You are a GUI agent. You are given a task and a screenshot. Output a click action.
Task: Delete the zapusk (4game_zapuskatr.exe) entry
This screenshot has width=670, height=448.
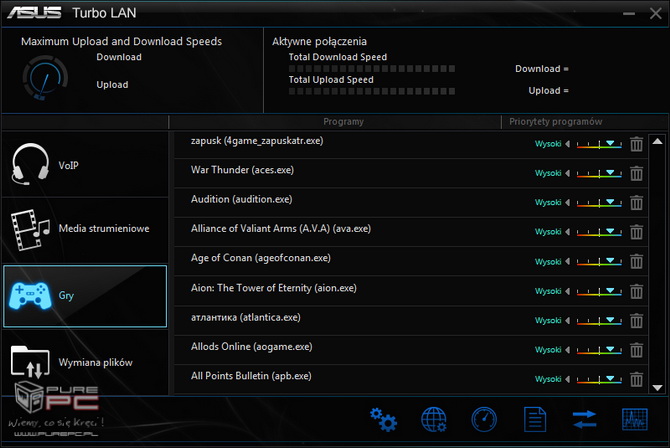pos(636,144)
